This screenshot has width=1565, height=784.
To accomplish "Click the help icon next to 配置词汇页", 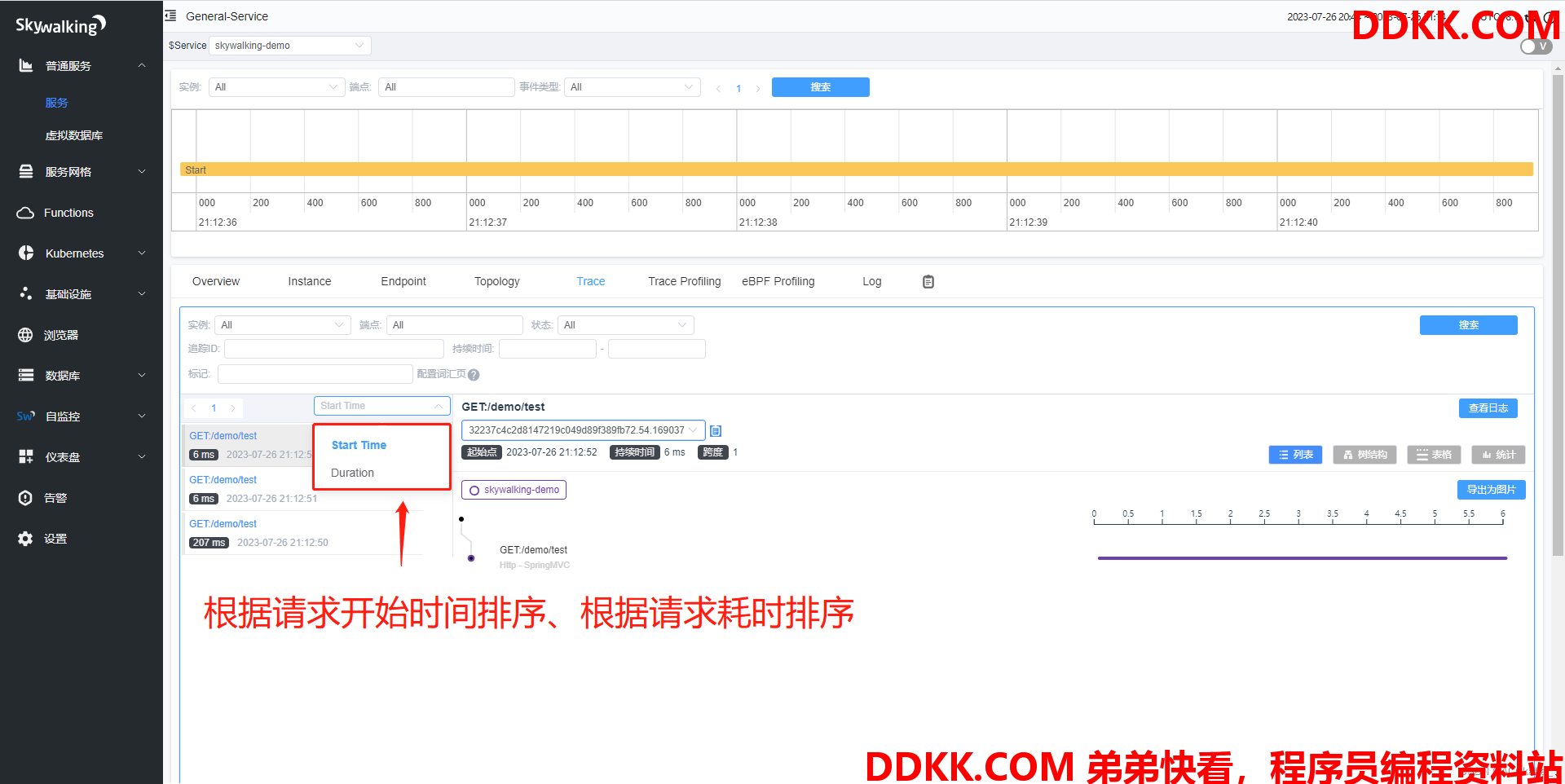I will 474,375.
